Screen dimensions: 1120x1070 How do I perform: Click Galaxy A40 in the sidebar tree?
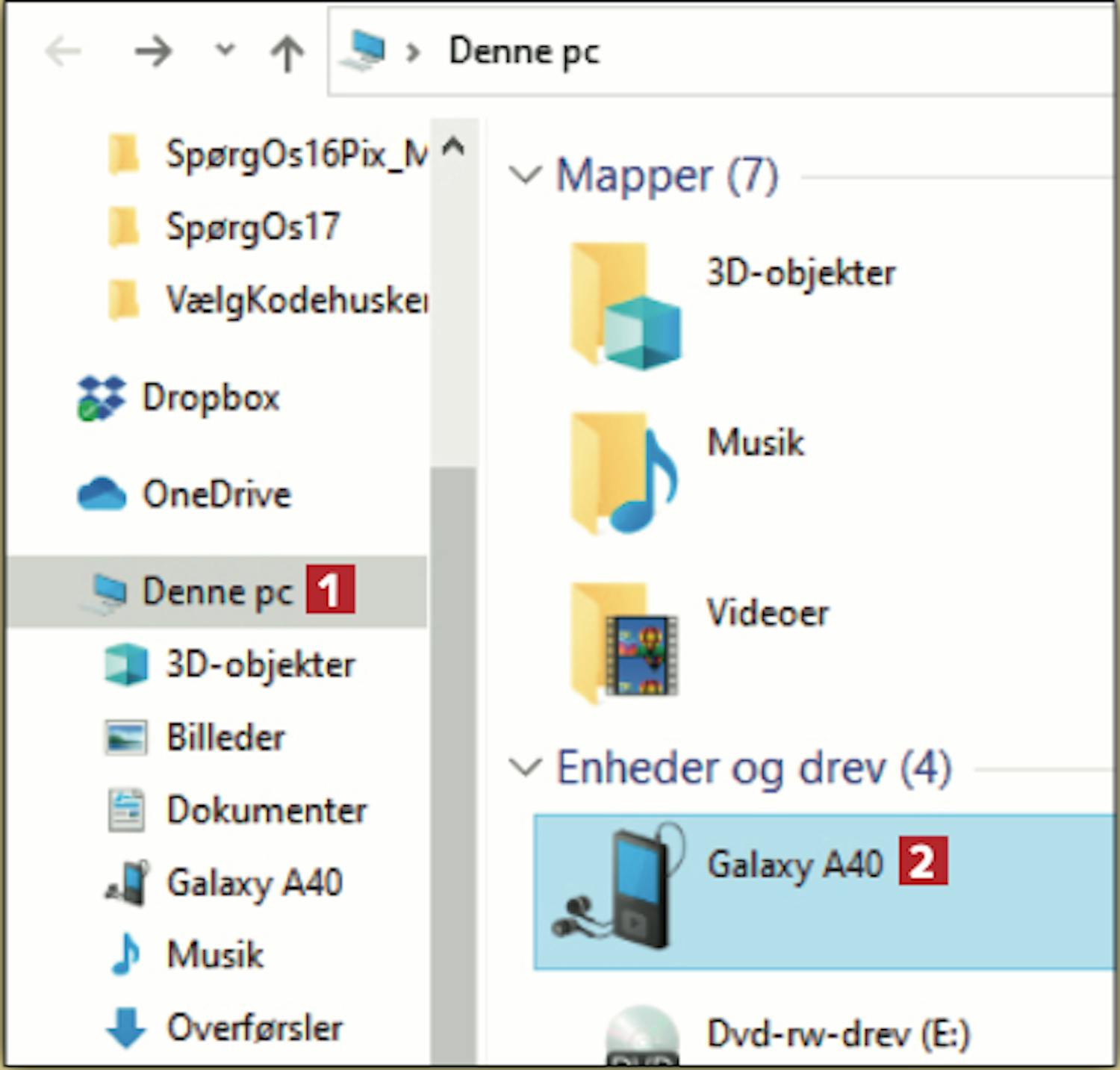(x=254, y=883)
